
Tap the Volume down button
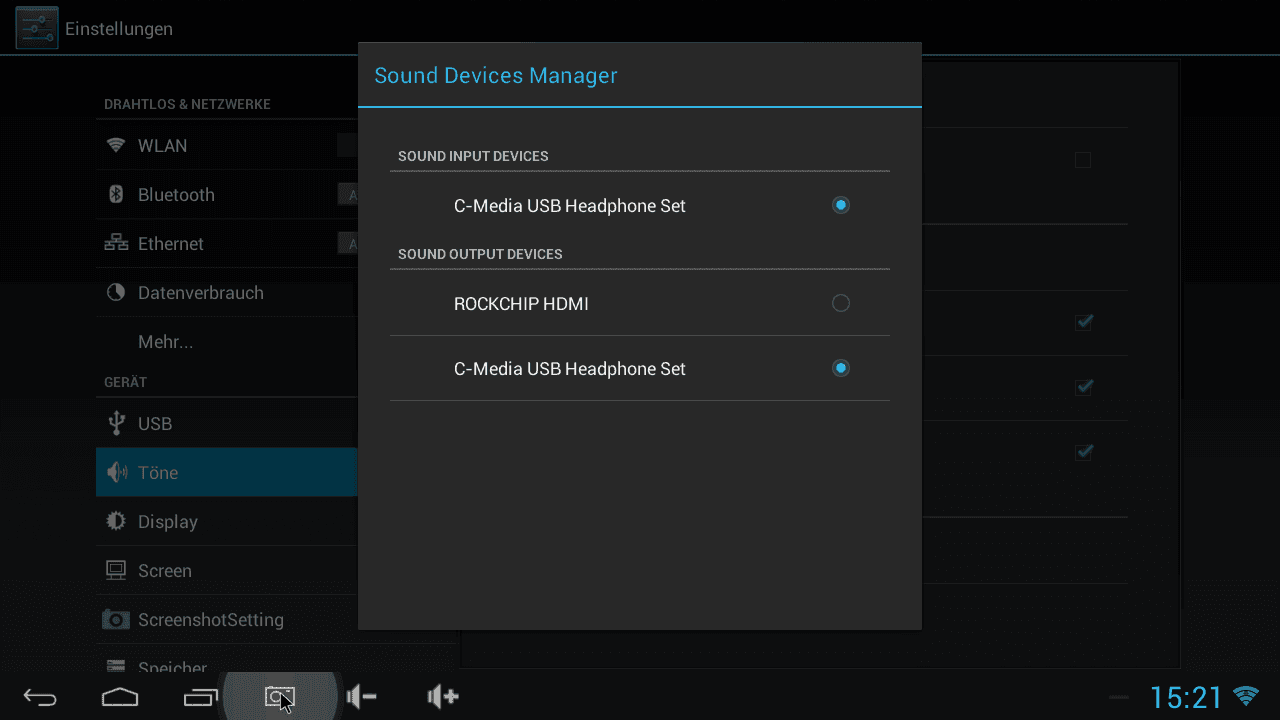click(x=361, y=697)
